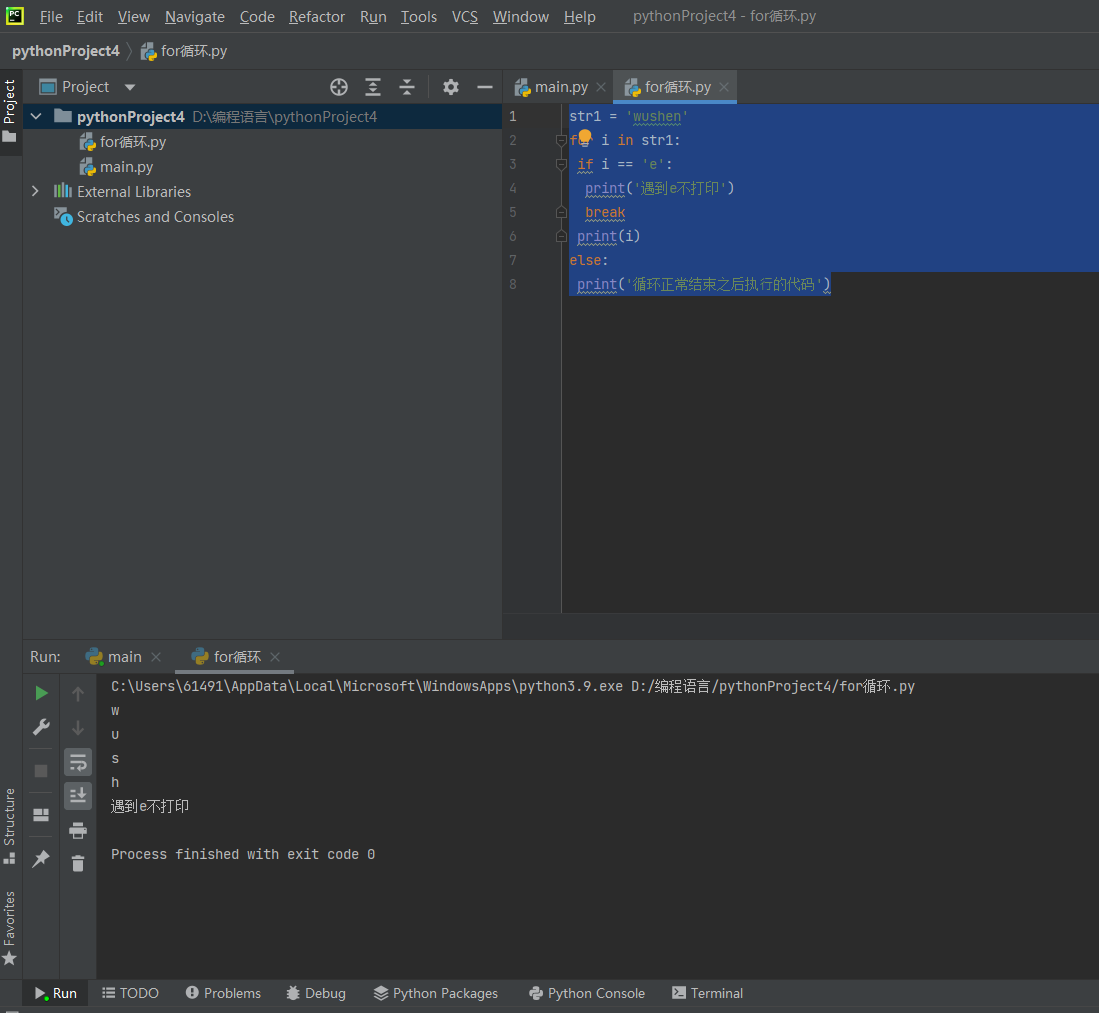Select for循环.py in the project tree
1099x1013 pixels.
[x=123, y=142]
